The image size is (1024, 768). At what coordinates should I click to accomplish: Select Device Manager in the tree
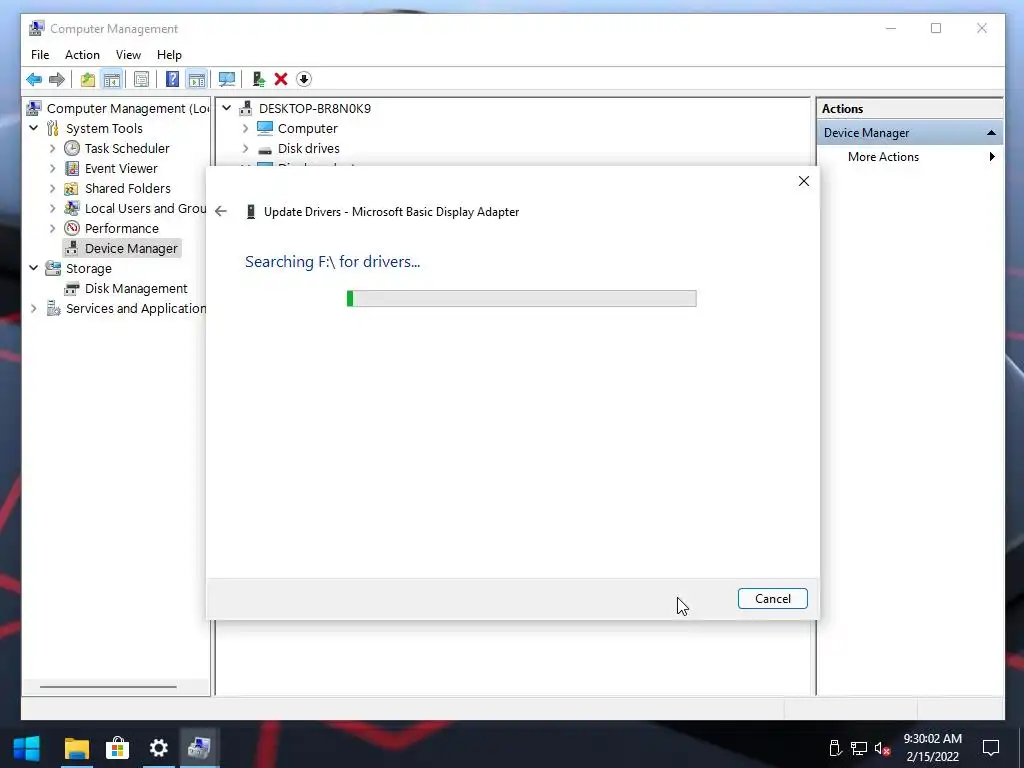(x=131, y=248)
